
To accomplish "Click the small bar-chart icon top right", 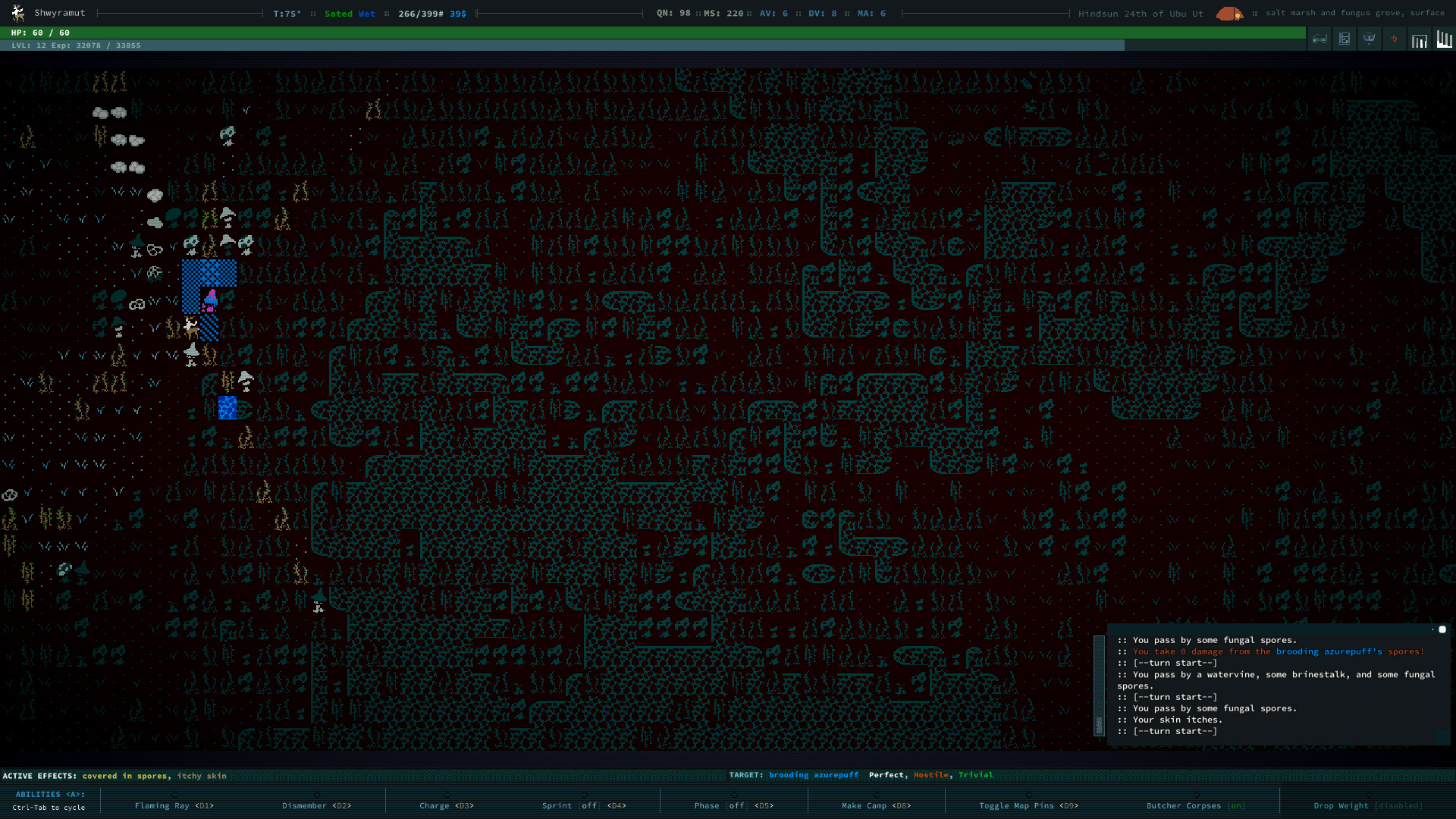I will click(x=1419, y=41).
